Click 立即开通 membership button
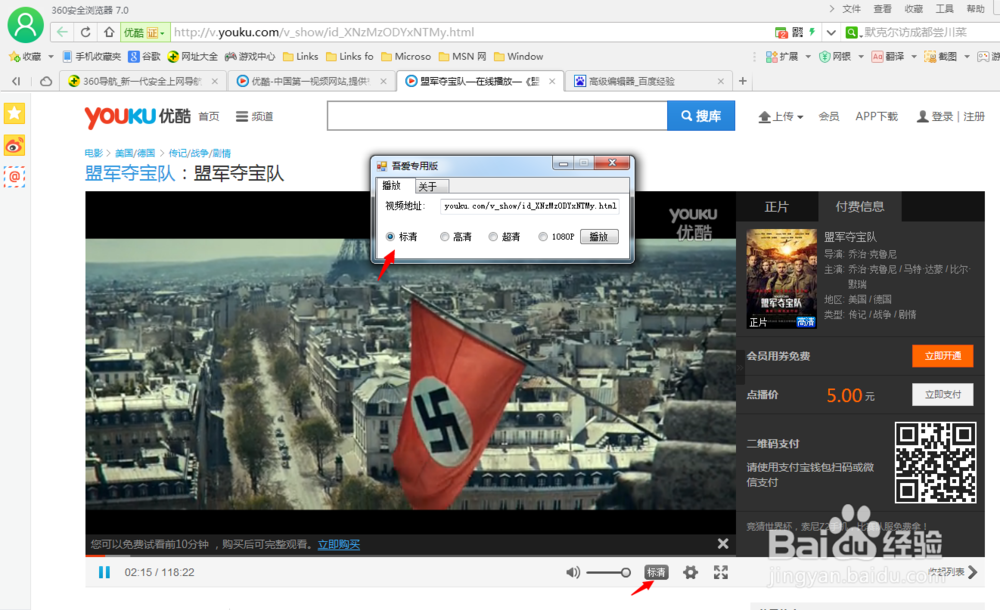The height and width of the screenshot is (610, 1000). coord(943,355)
